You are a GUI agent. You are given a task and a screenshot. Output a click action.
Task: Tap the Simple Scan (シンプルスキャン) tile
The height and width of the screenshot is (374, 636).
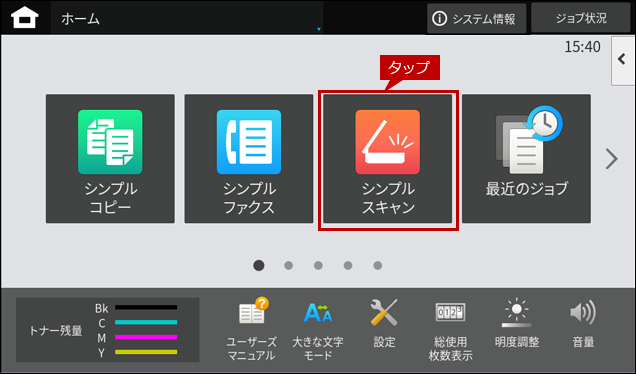click(388, 159)
